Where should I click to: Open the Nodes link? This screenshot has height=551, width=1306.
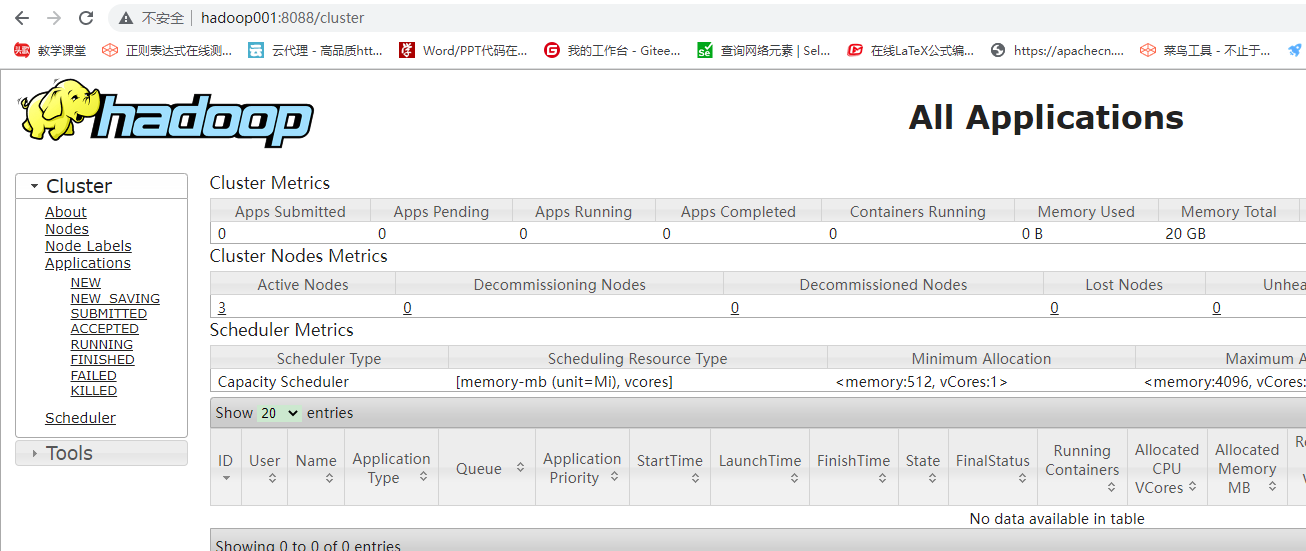[67, 229]
